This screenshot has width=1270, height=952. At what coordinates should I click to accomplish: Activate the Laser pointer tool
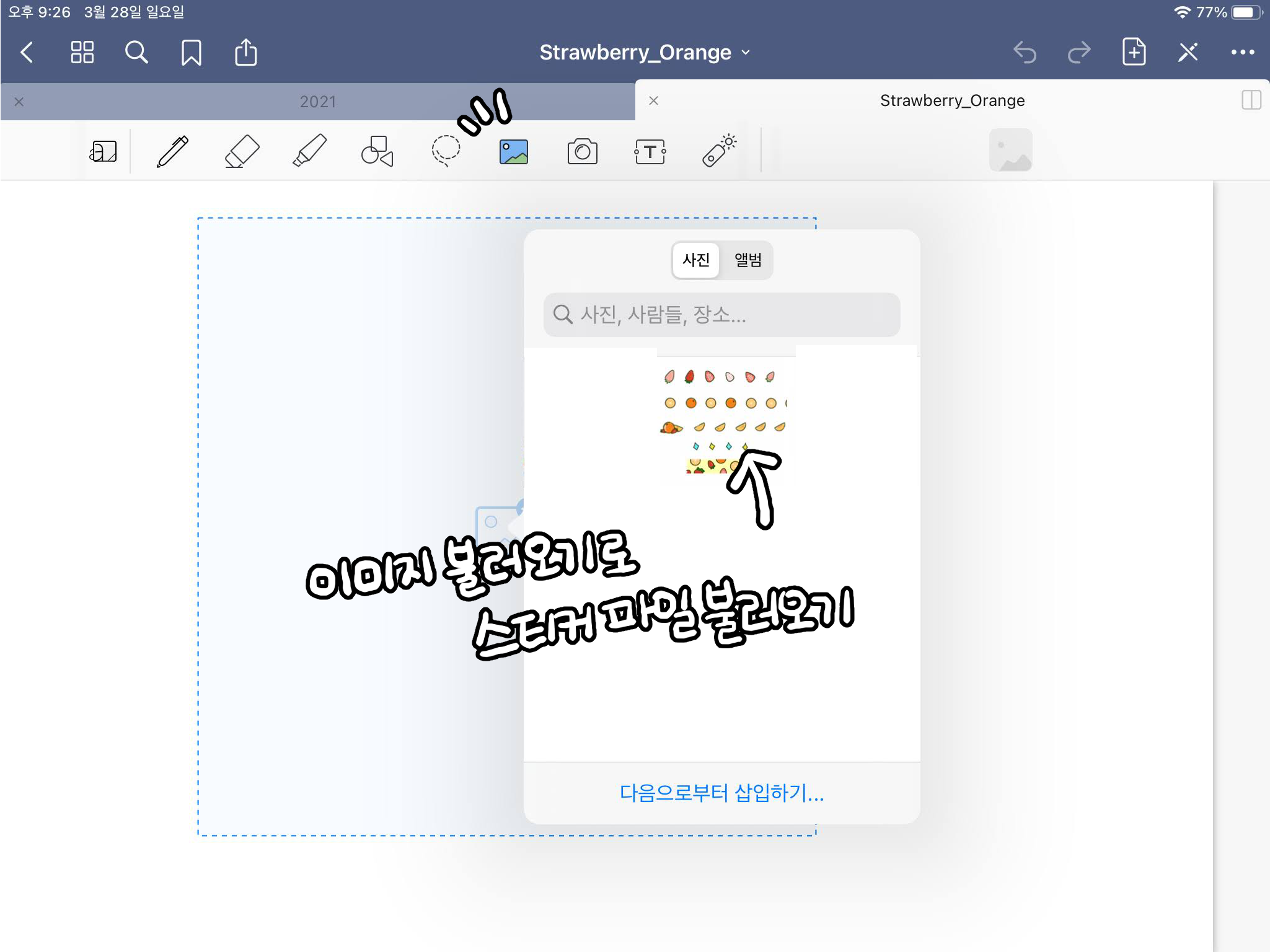point(719,151)
